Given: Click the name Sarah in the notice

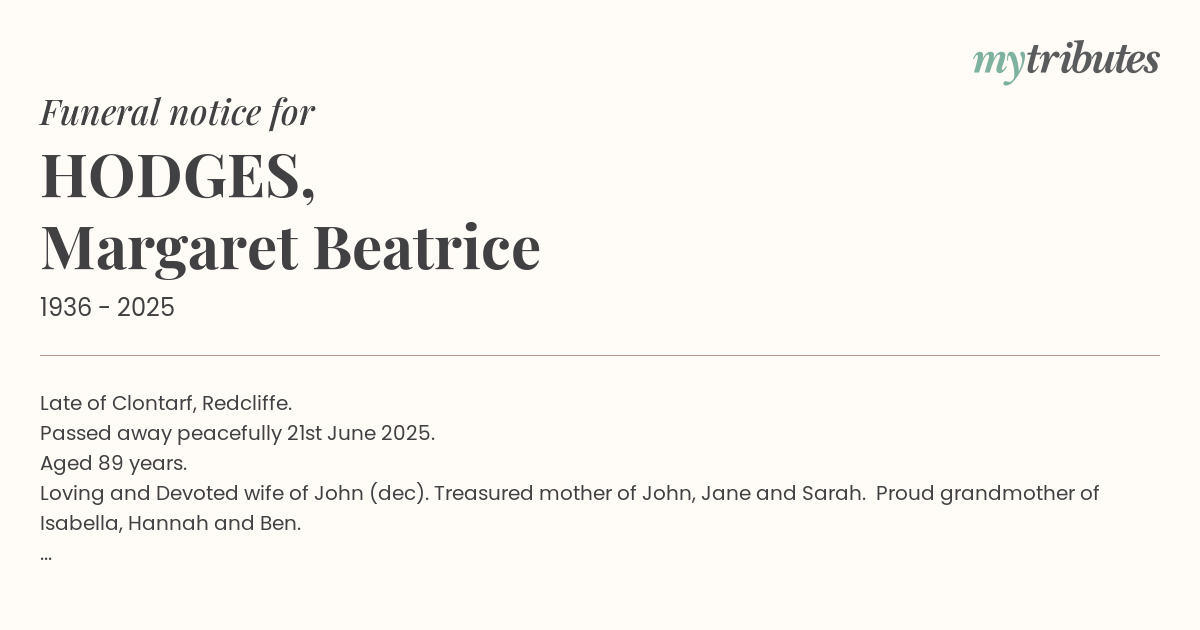Looking at the screenshot, I should click(x=833, y=493).
